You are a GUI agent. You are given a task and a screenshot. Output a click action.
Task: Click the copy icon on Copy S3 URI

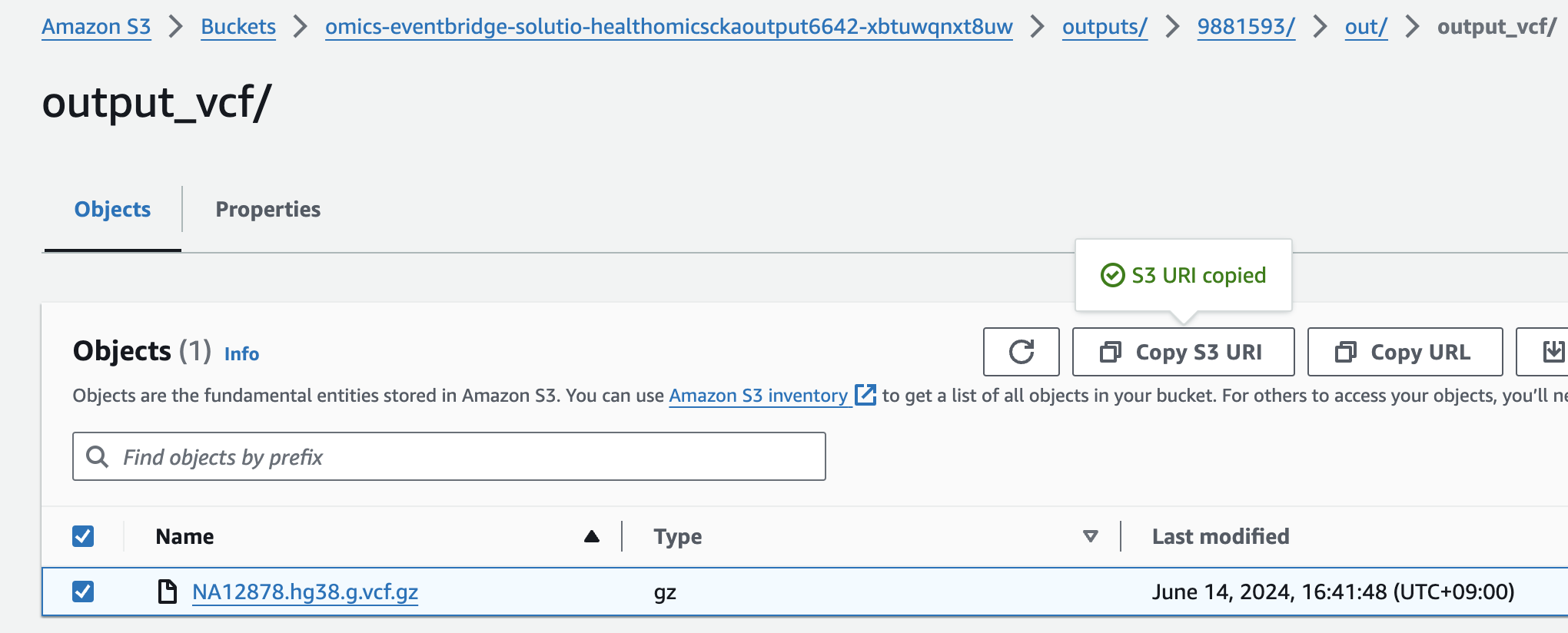1111,352
